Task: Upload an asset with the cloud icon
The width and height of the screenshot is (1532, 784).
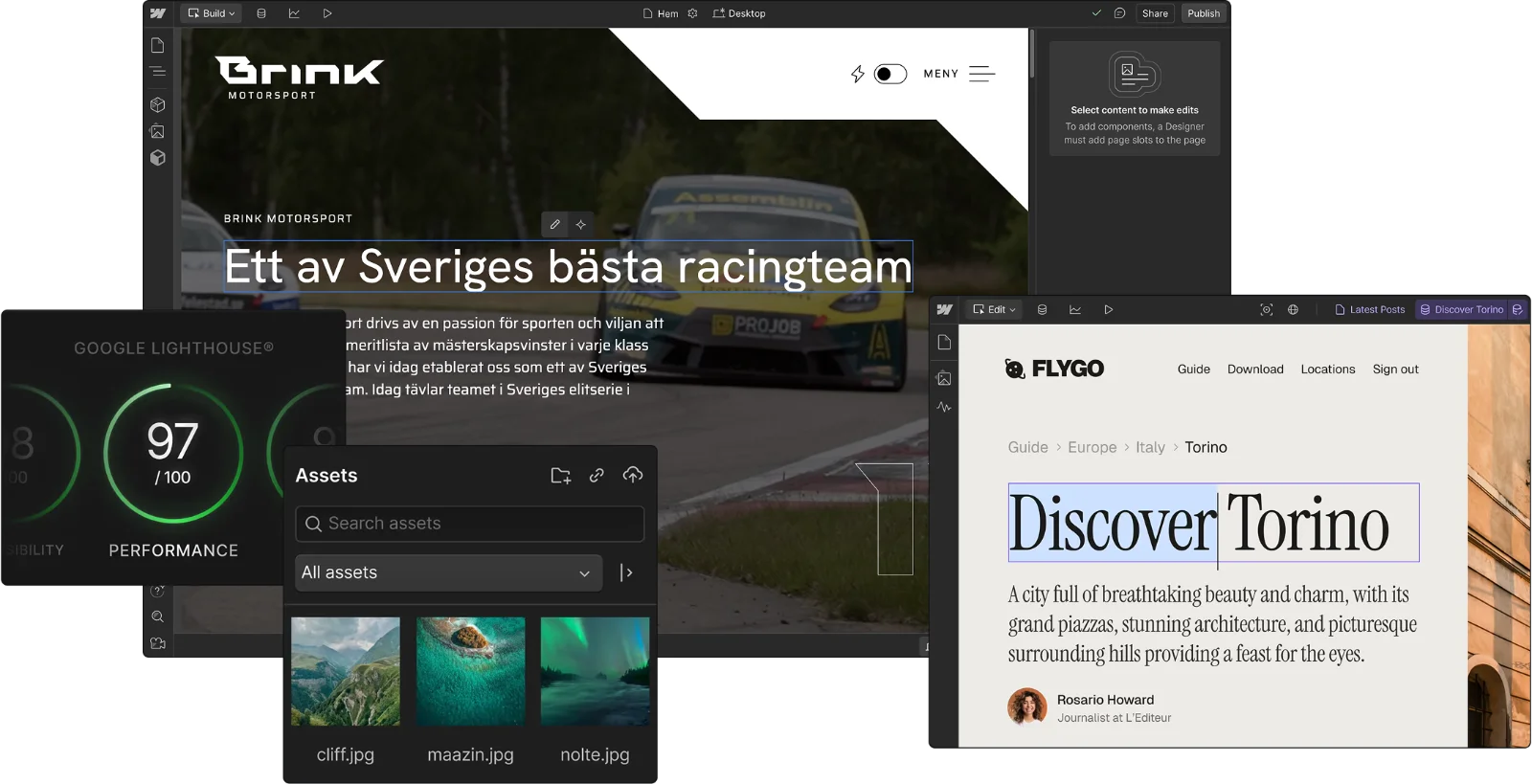Action: pos(633,475)
